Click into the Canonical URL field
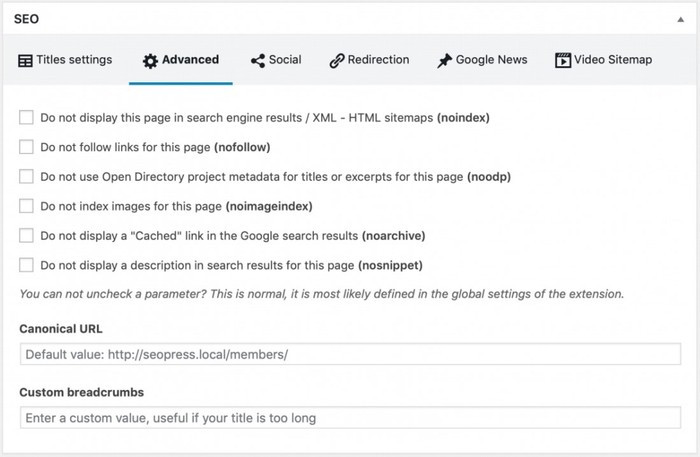 tap(349, 355)
